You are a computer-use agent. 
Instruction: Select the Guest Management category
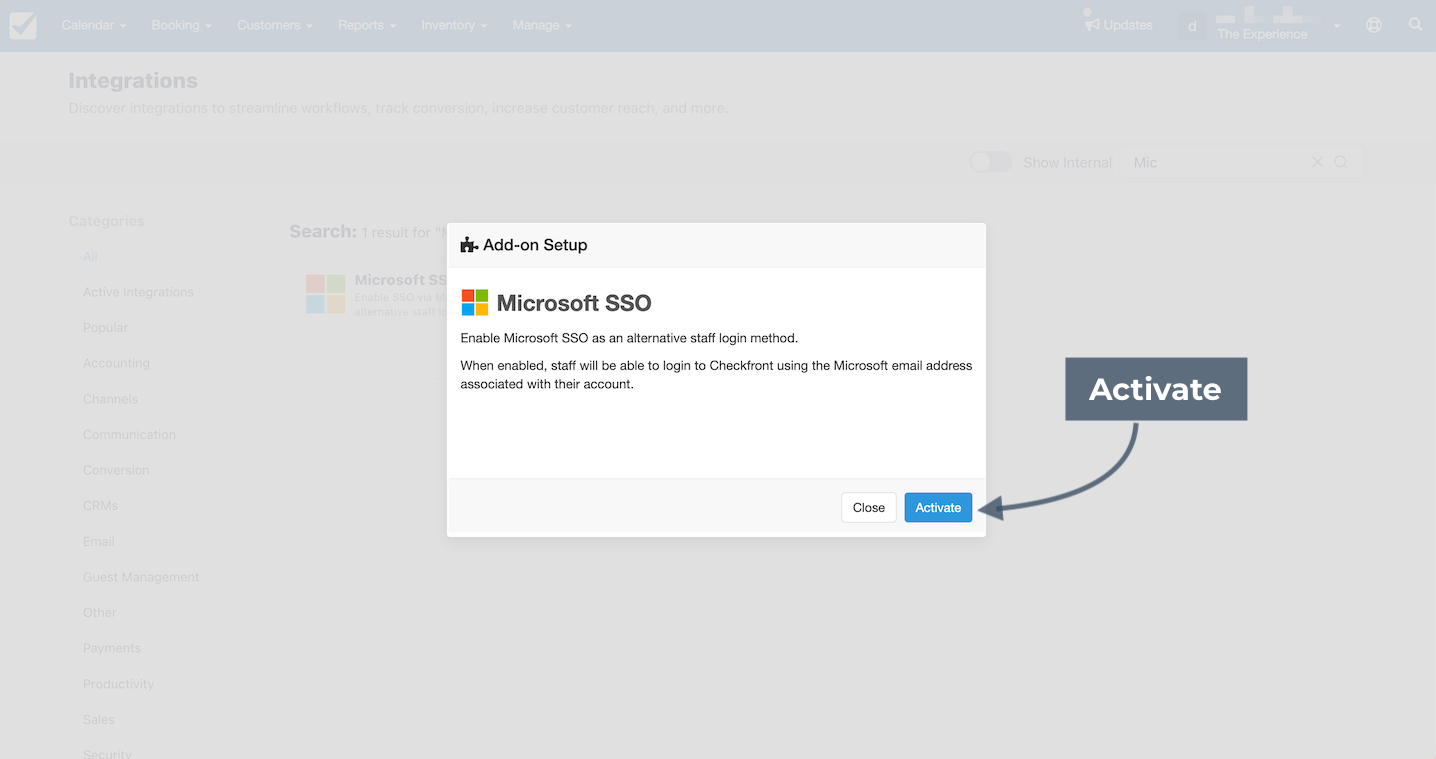(x=141, y=577)
